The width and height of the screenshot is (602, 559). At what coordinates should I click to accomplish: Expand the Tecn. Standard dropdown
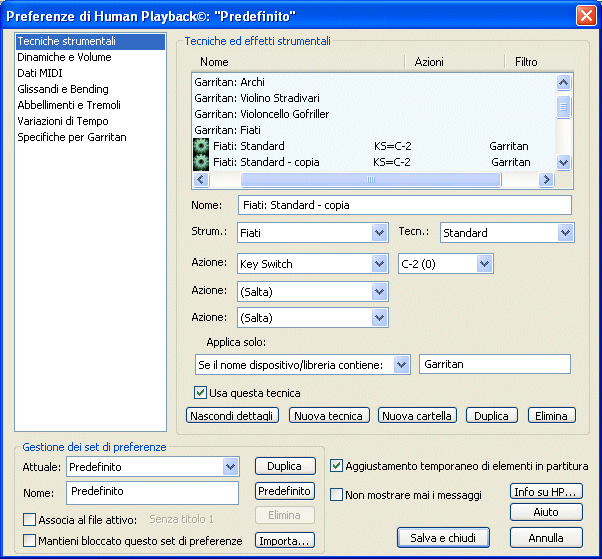[x=566, y=233]
